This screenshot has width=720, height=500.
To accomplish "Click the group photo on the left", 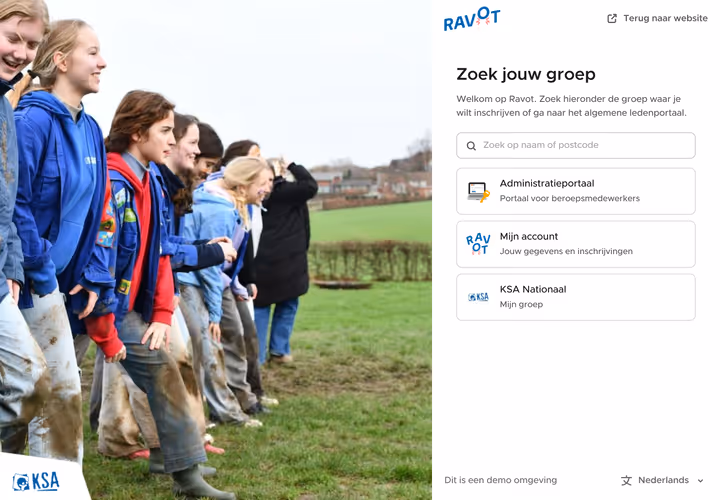I will [216, 250].
